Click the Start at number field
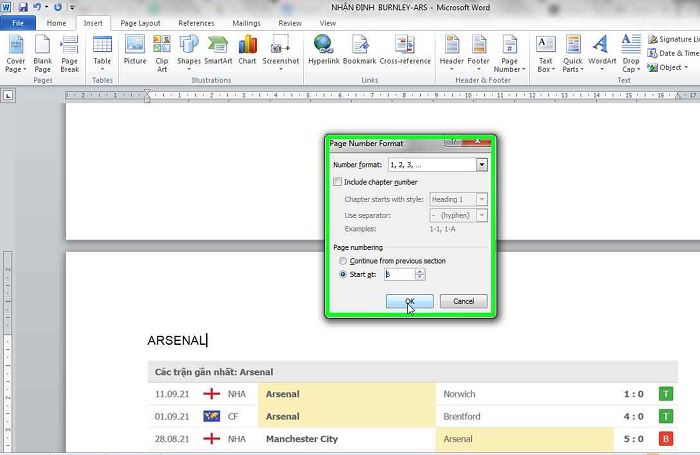 click(x=400, y=274)
